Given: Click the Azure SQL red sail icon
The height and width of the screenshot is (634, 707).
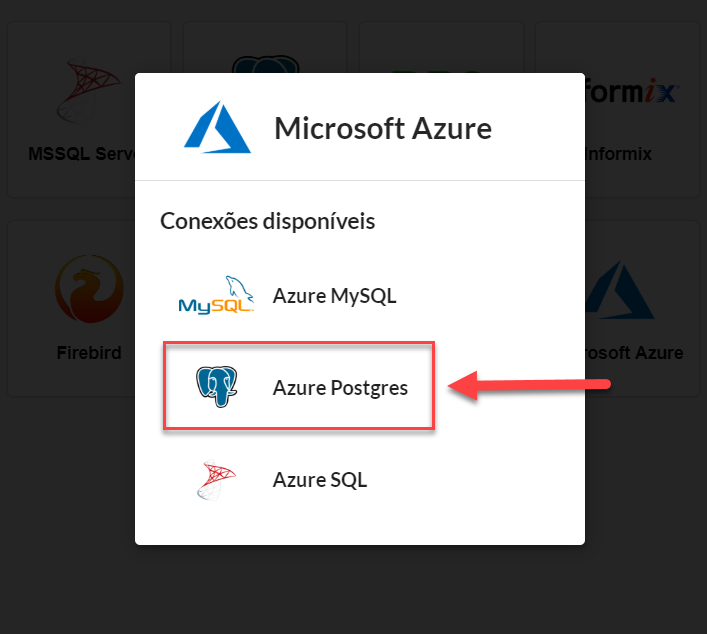Looking at the screenshot, I should [216, 479].
